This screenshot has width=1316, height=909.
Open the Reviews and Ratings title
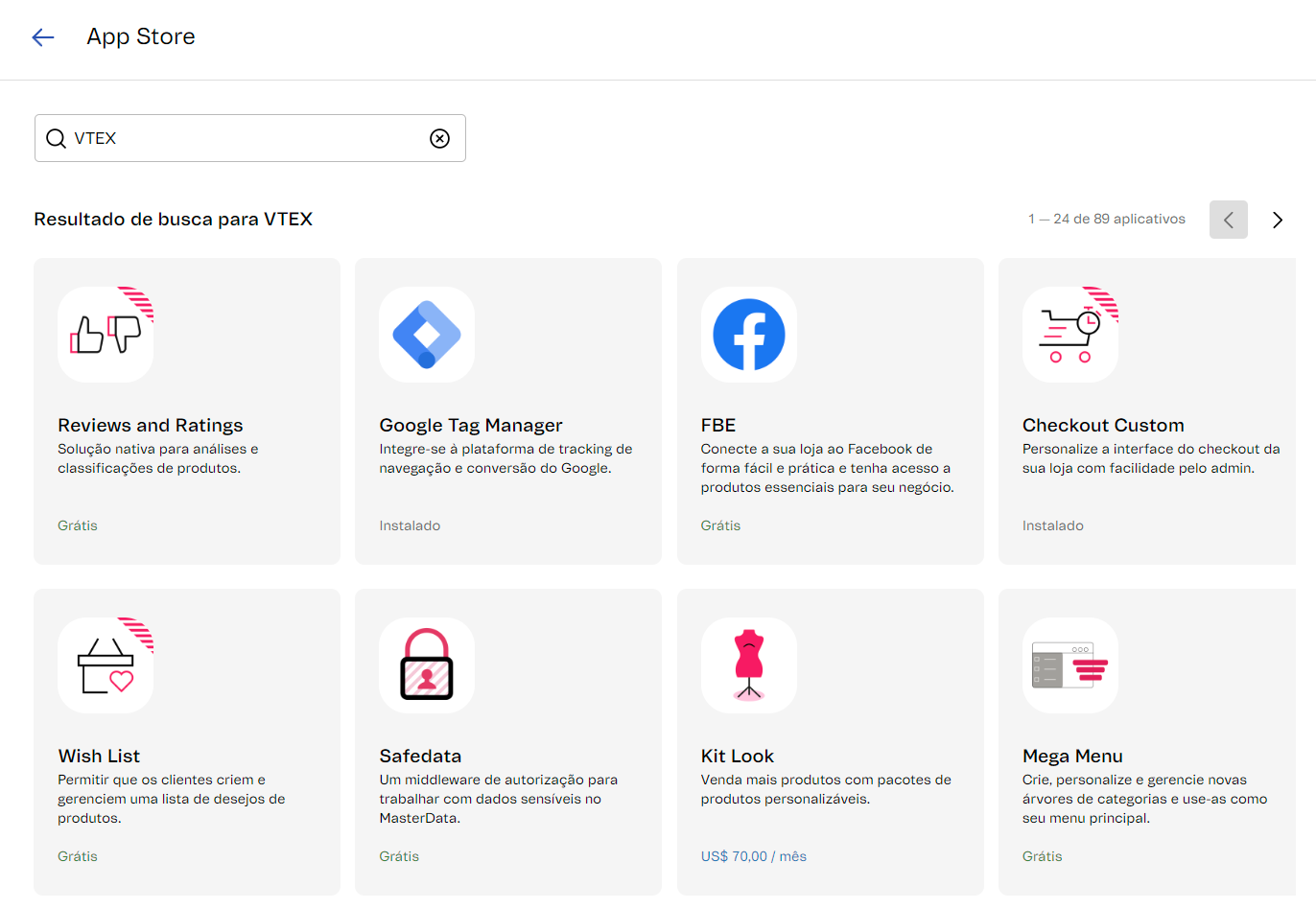(151, 425)
